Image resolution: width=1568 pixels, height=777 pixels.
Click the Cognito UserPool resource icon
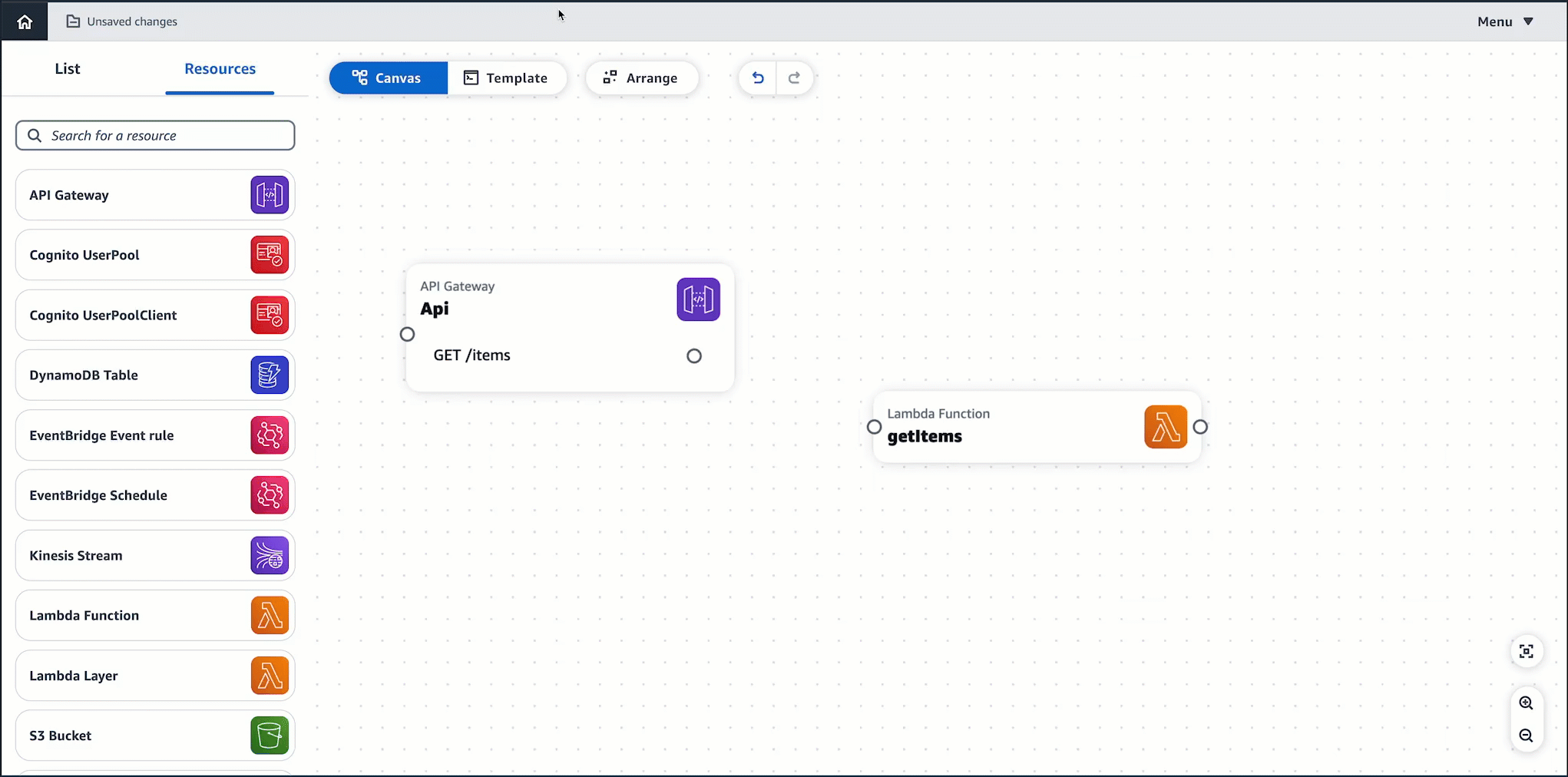270,255
